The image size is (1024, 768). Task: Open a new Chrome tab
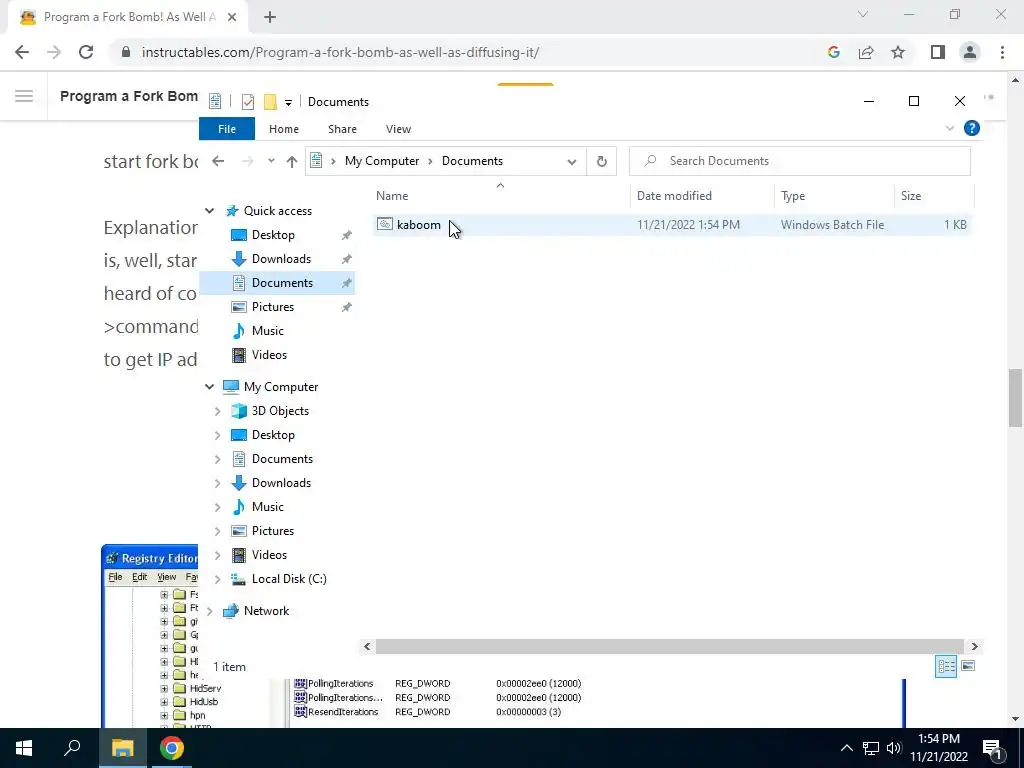[x=270, y=17]
